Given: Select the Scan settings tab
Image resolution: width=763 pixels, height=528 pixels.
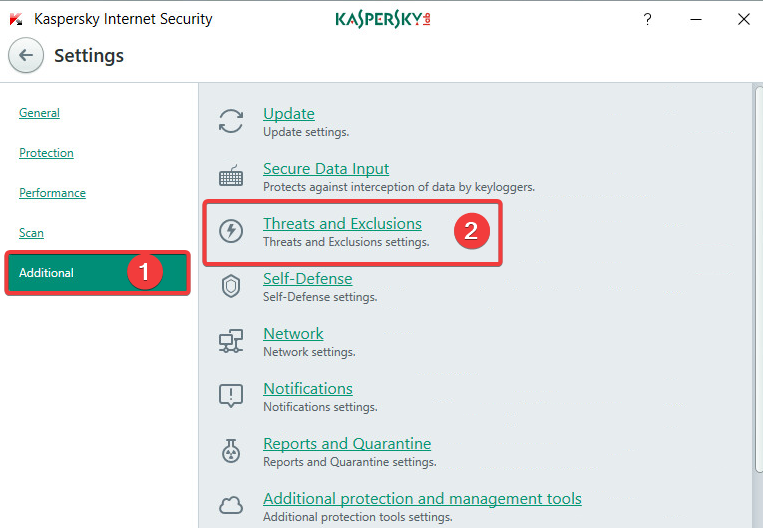Looking at the screenshot, I should pos(31,233).
